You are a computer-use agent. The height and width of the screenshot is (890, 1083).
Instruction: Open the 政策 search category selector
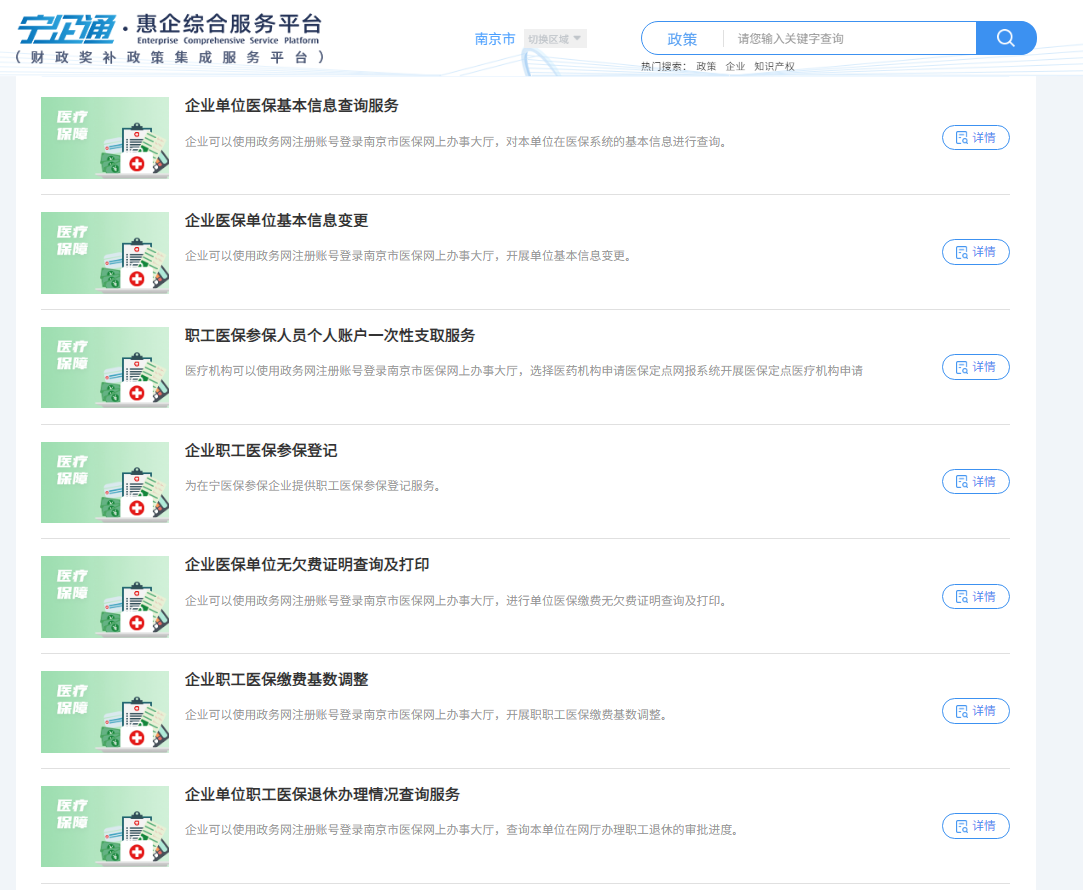682,39
